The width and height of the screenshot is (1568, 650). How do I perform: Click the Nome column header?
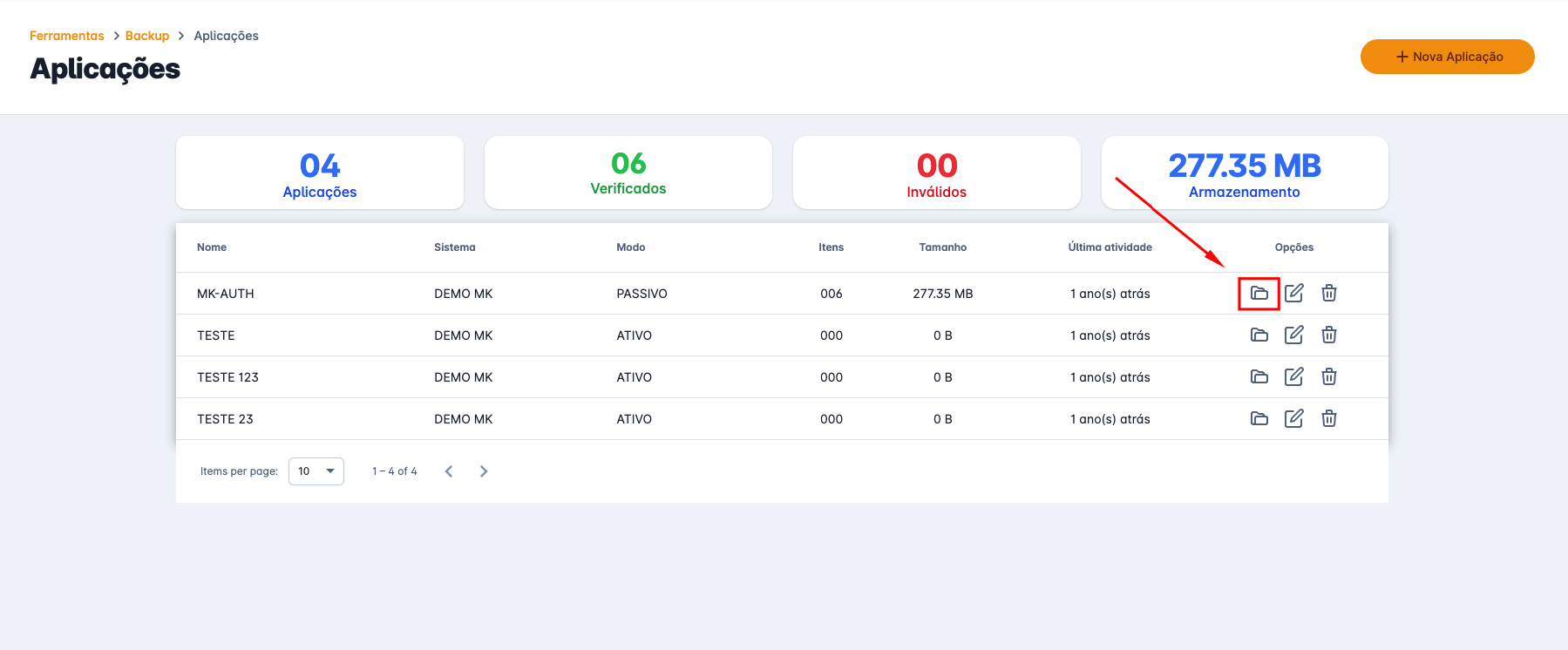212,247
